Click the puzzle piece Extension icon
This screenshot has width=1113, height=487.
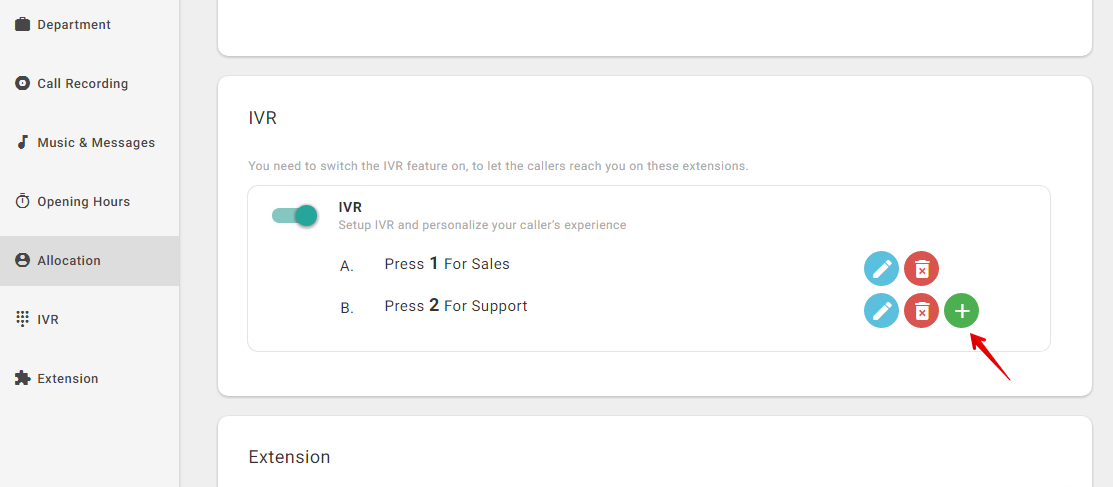tap(23, 378)
